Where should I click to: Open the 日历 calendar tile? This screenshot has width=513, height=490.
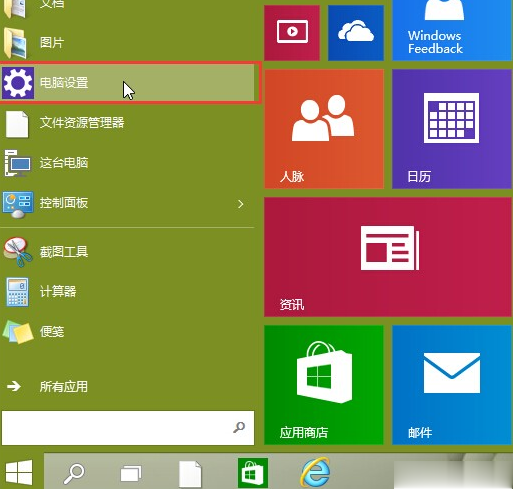452,129
